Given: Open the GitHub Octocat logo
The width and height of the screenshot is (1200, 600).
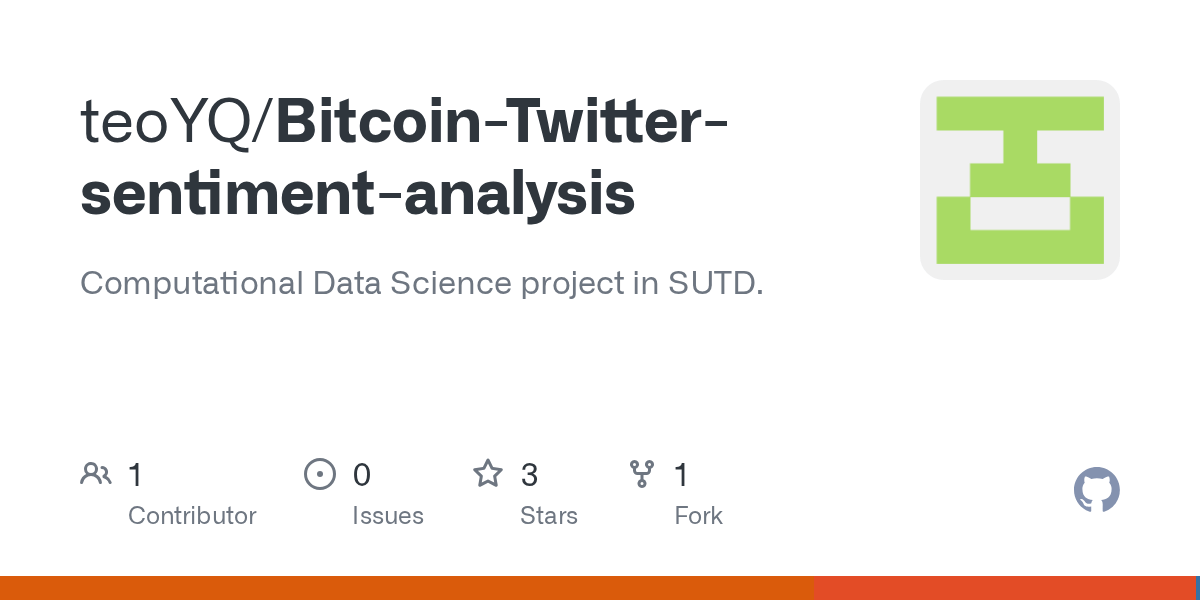Looking at the screenshot, I should click(1096, 490).
